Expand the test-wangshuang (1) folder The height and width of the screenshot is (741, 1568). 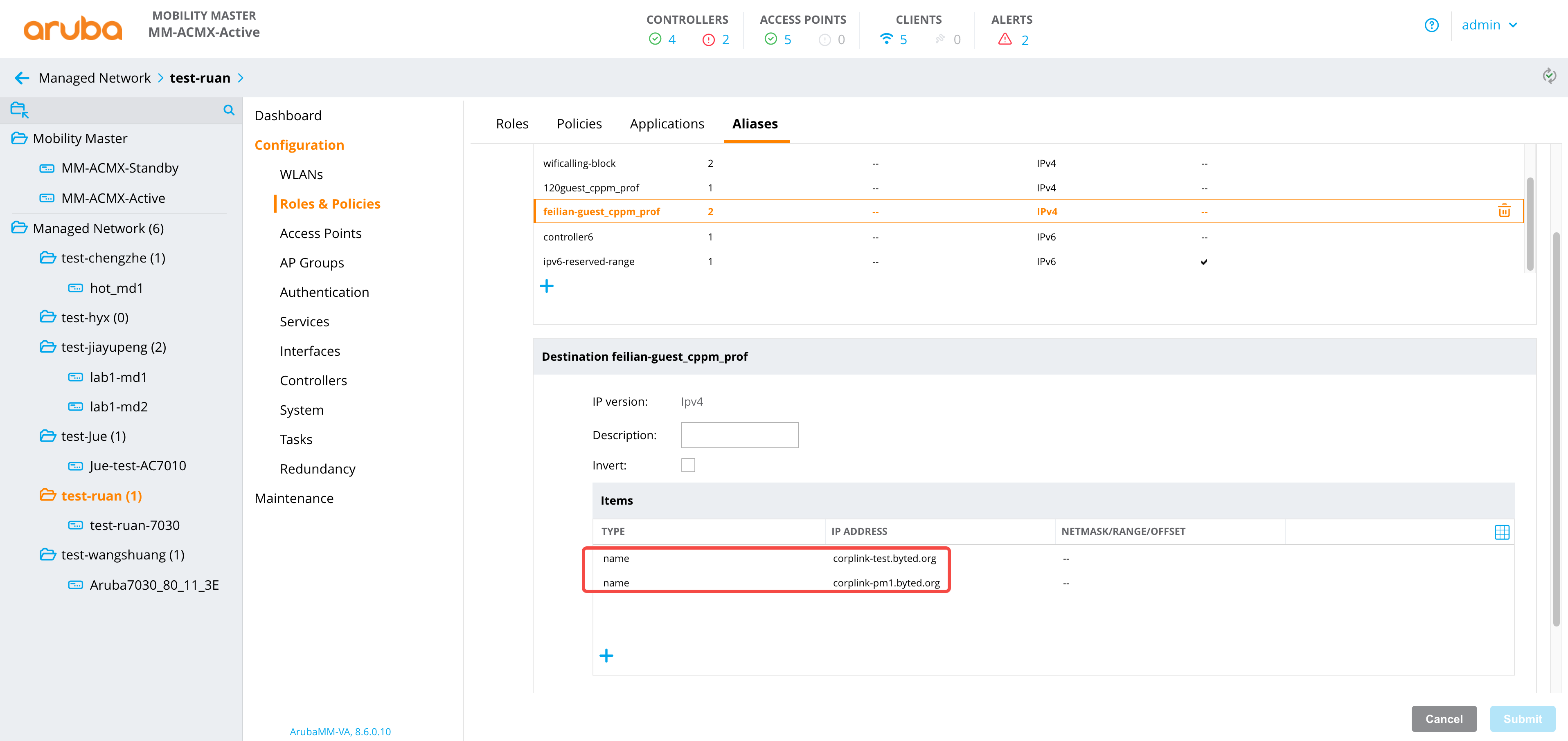click(48, 555)
